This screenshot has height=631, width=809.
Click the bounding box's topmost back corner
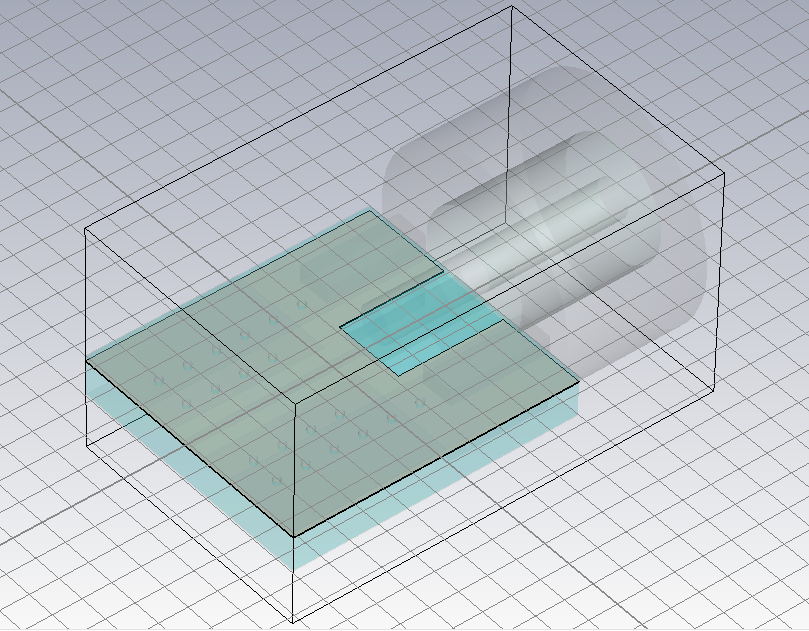click(x=512, y=7)
